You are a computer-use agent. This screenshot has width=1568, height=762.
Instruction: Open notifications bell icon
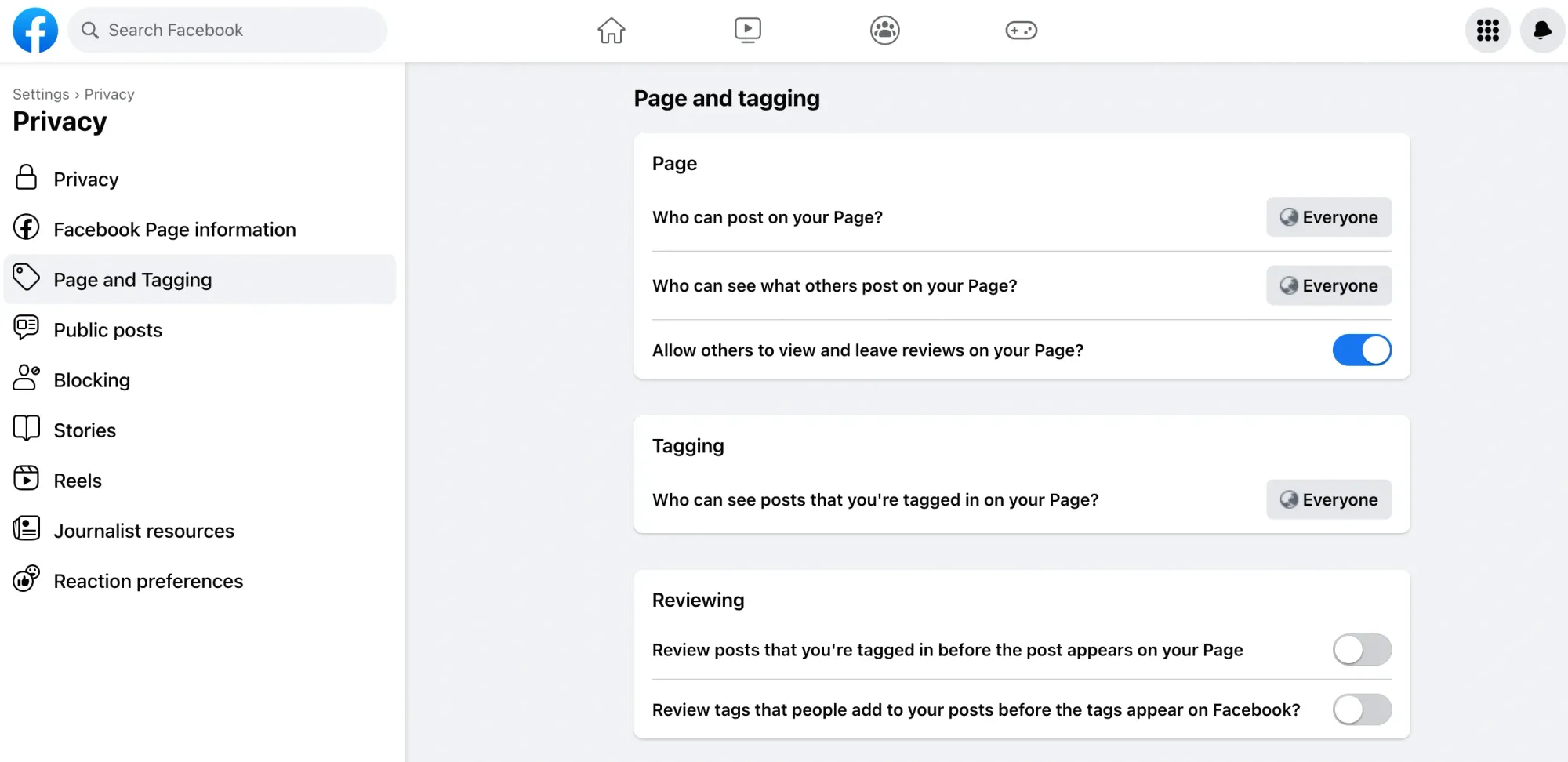1541,31
